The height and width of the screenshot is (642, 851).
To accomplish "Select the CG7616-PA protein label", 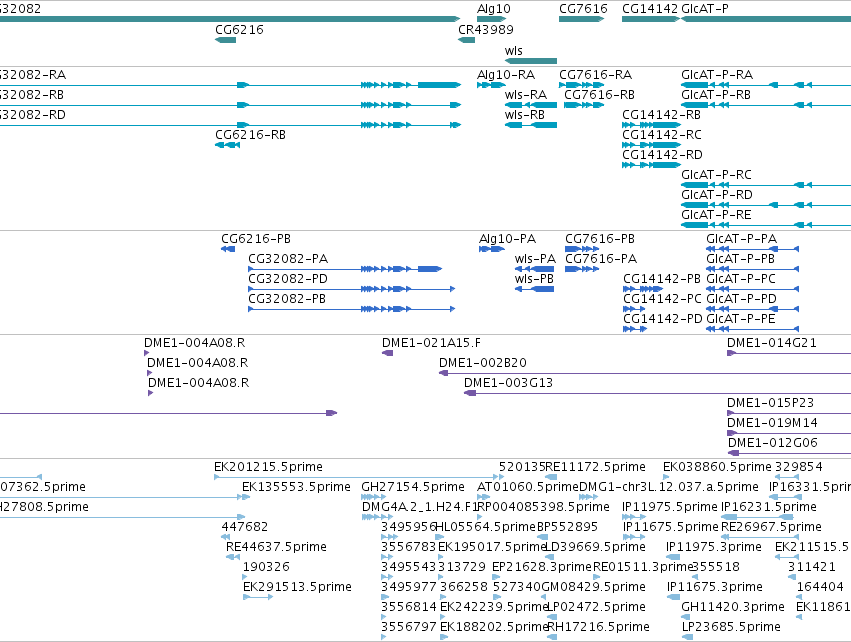I will (601, 259).
